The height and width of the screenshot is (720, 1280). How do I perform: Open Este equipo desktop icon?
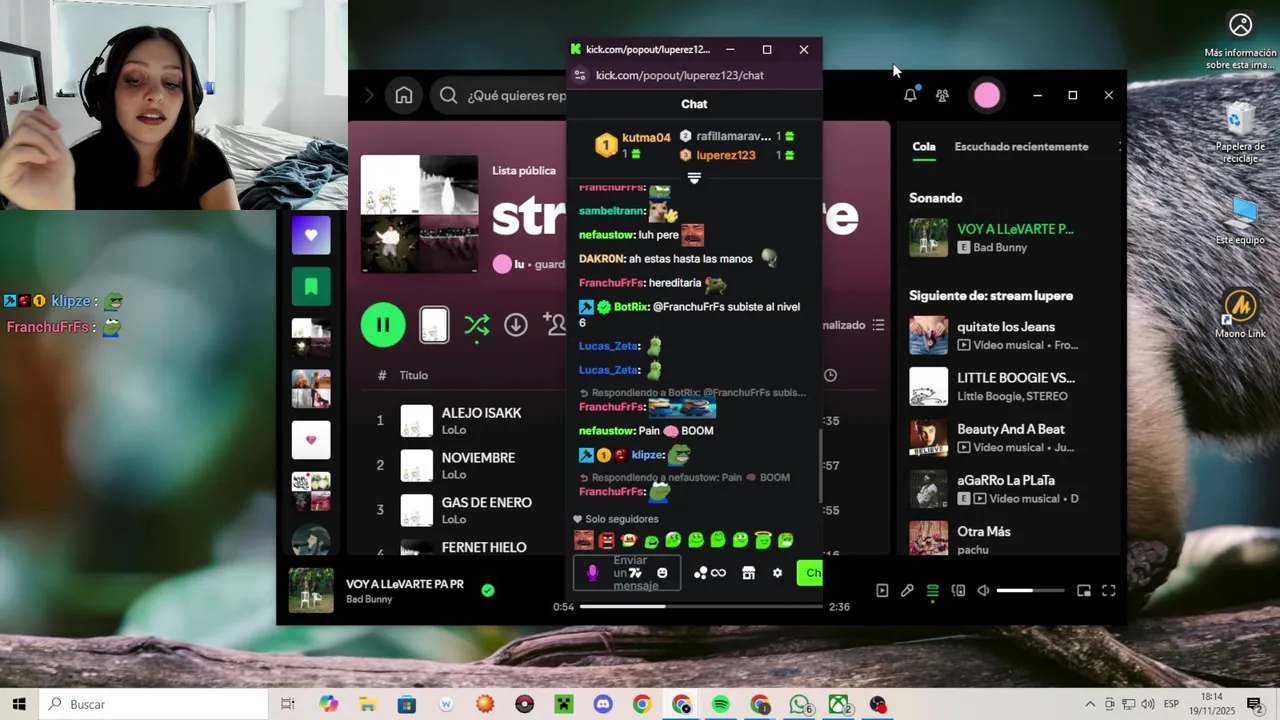pyautogui.click(x=1240, y=220)
